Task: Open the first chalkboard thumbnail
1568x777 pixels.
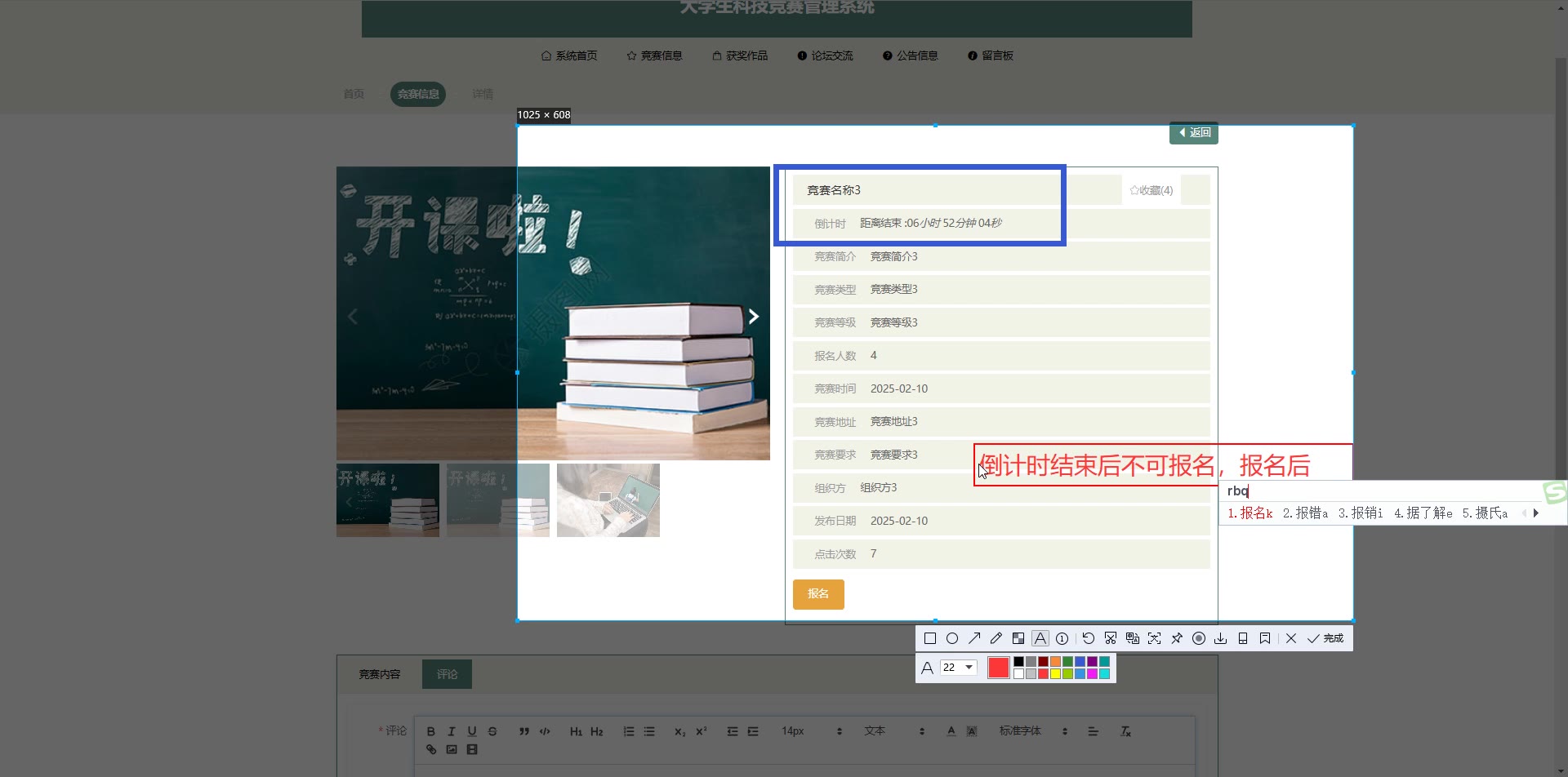Action: 388,500
